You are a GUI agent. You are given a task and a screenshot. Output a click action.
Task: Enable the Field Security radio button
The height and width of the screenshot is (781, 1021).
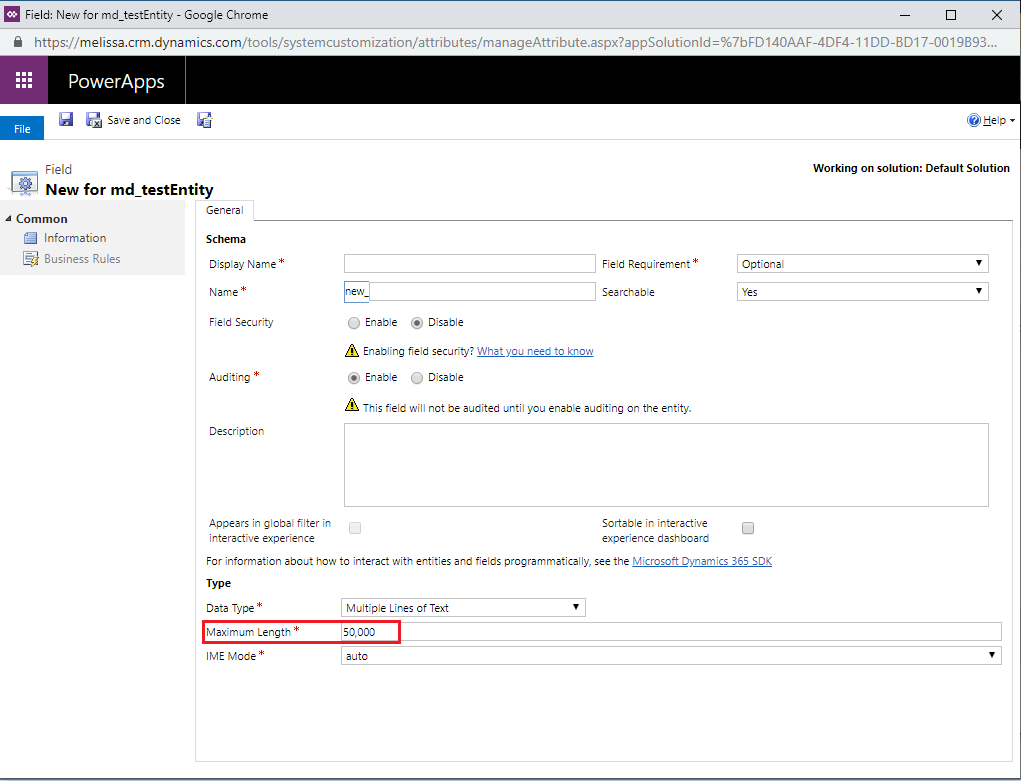click(x=354, y=322)
